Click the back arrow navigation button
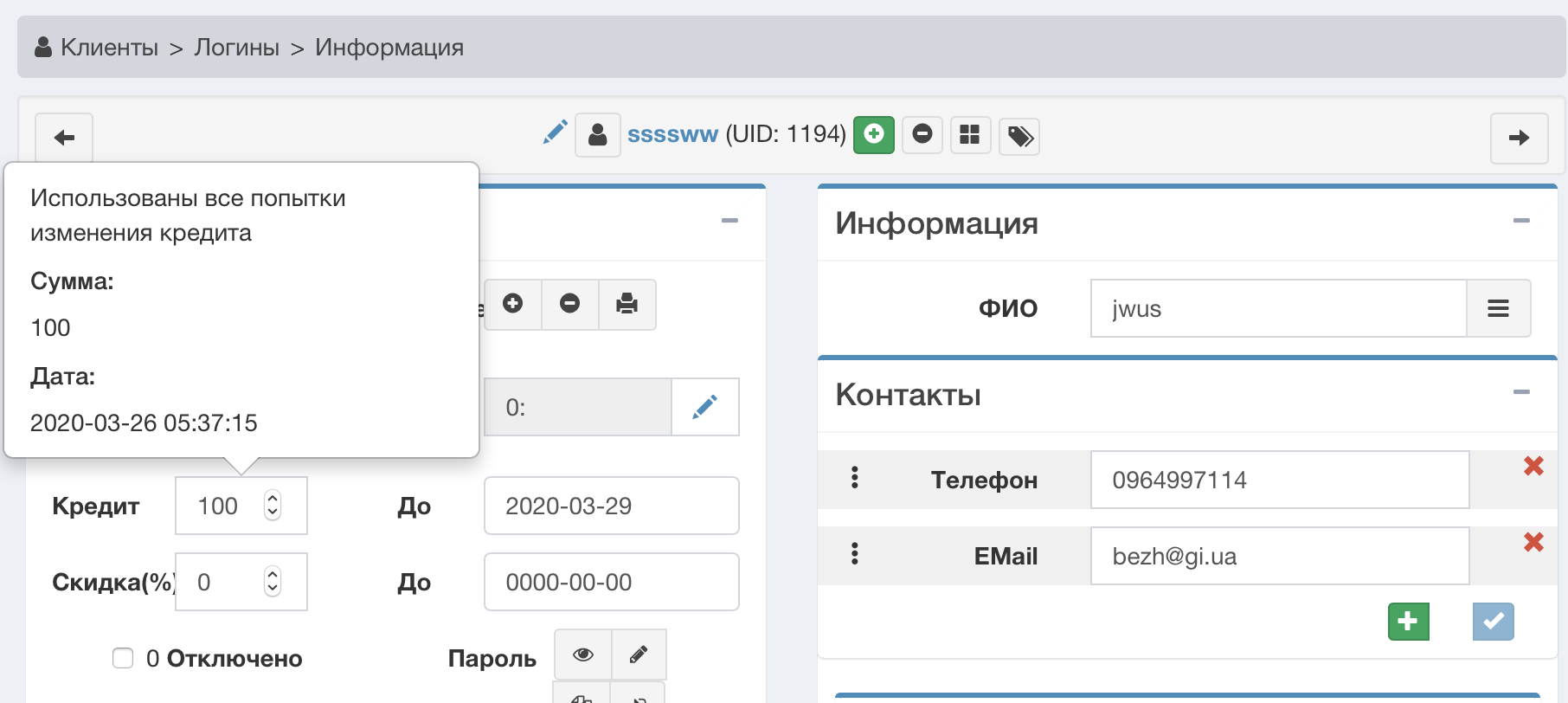The width and height of the screenshot is (1568, 703). pyautogui.click(x=64, y=138)
